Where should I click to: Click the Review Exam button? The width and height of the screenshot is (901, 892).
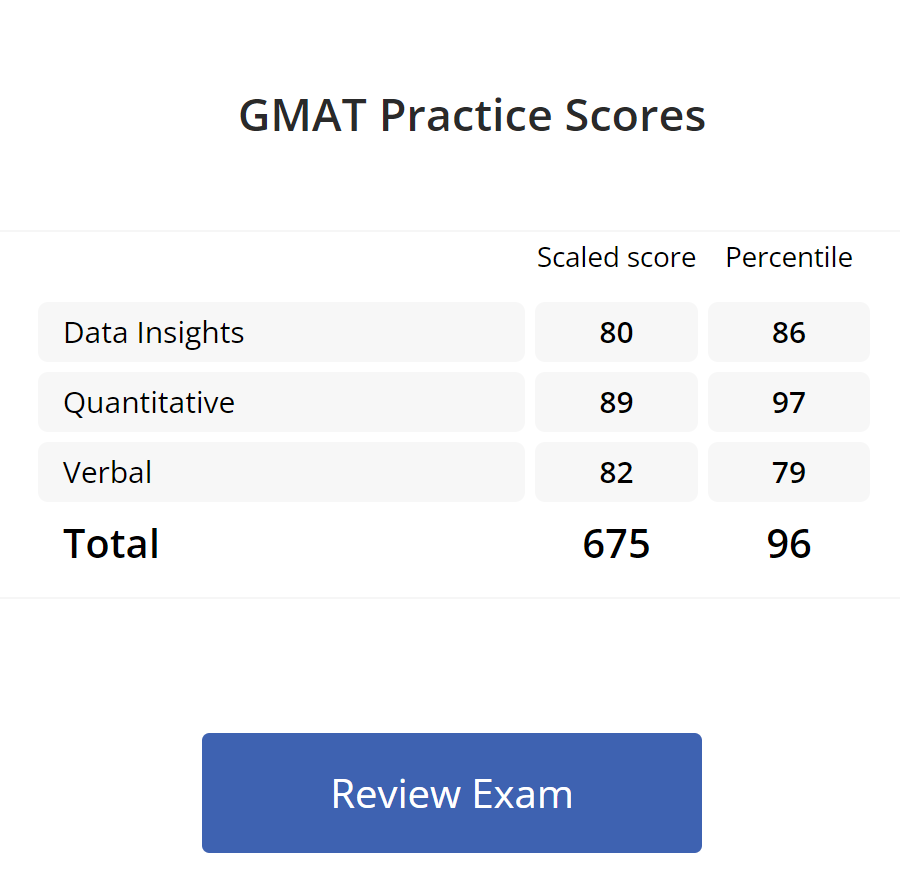pos(451,793)
